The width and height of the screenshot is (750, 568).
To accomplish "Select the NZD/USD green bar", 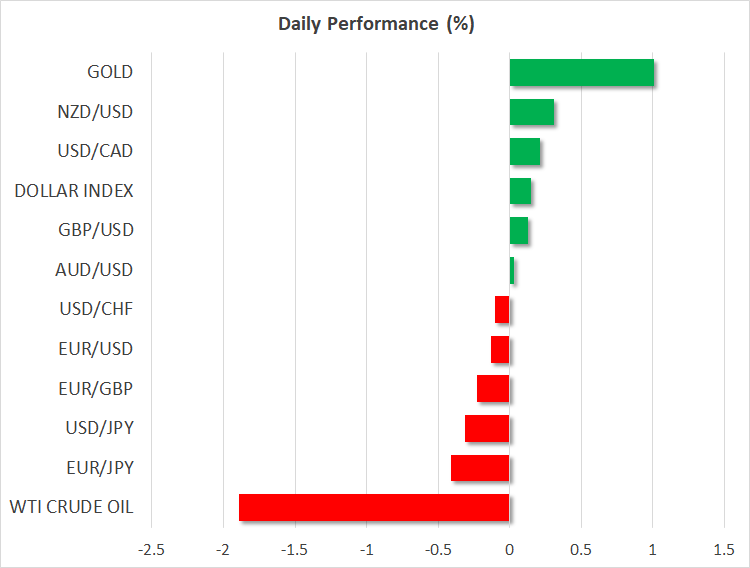I will point(532,112).
